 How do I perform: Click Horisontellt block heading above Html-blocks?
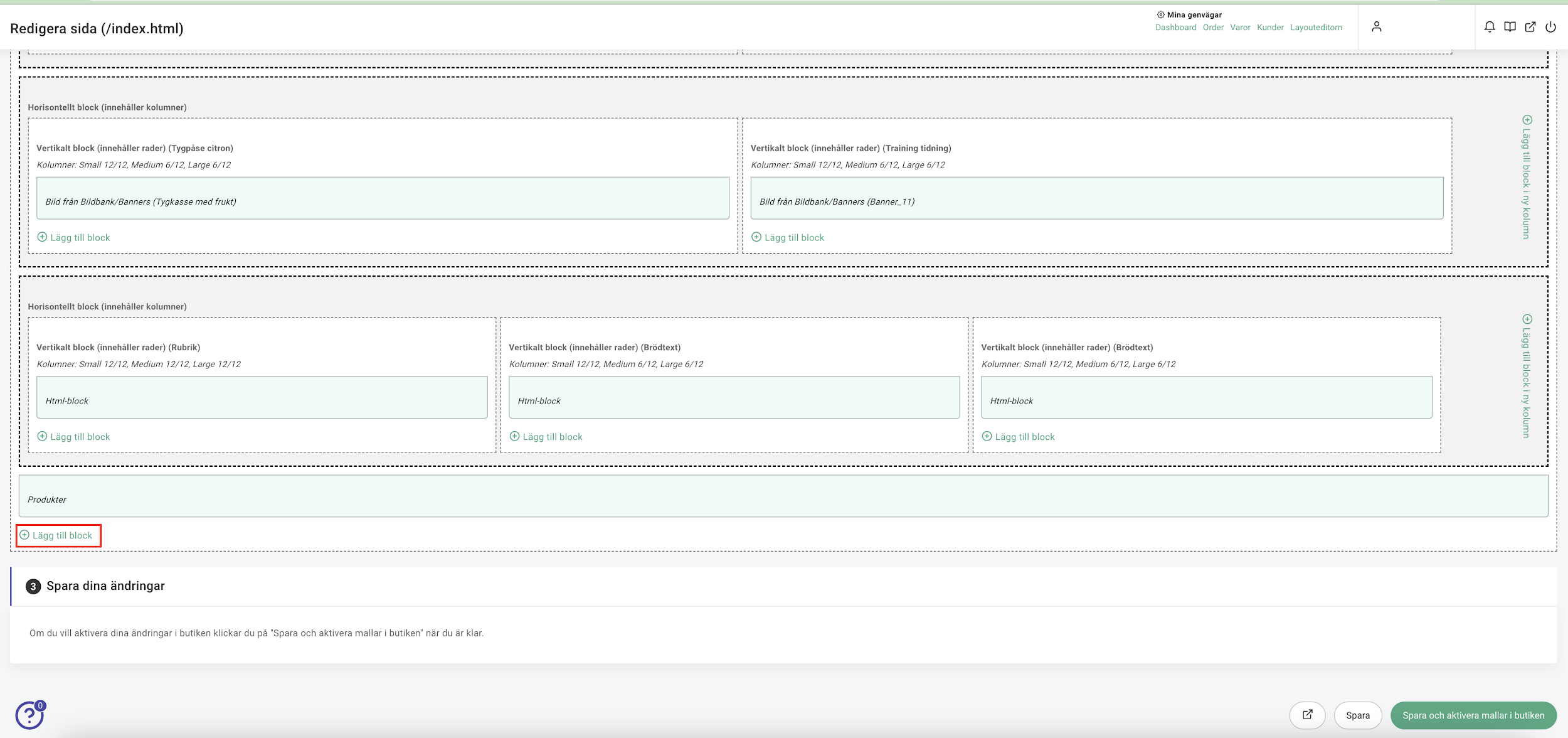107,306
